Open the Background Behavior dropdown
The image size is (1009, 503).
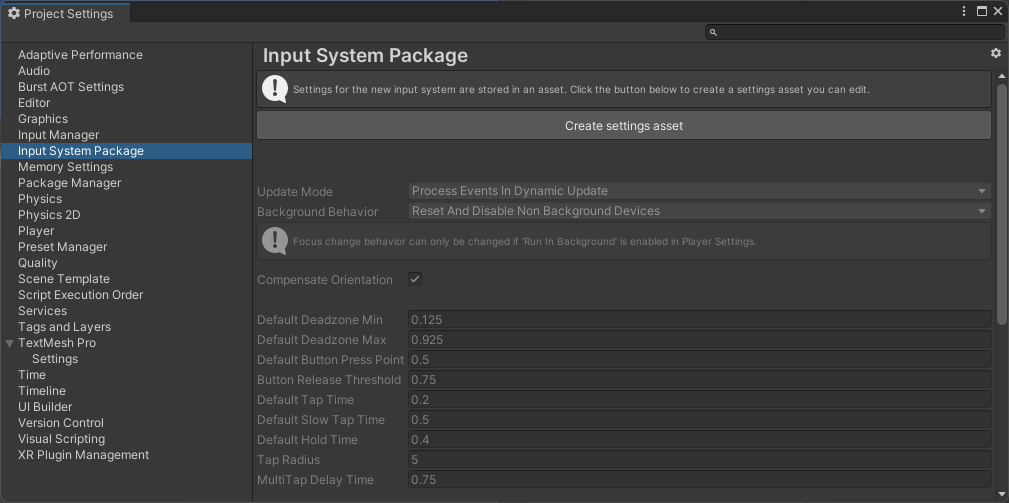[699, 211]
